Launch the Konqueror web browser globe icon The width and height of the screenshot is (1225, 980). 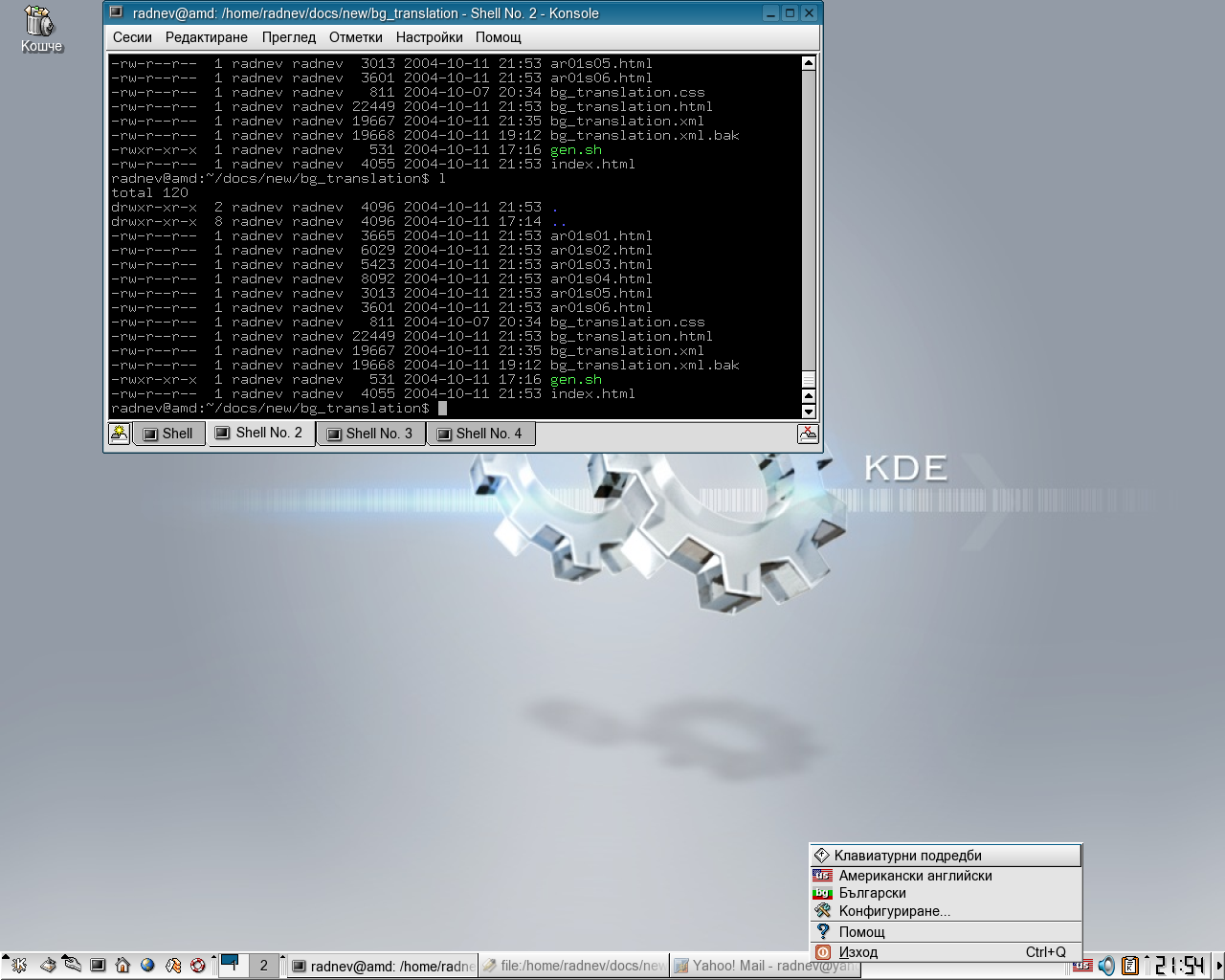(147, 966)
